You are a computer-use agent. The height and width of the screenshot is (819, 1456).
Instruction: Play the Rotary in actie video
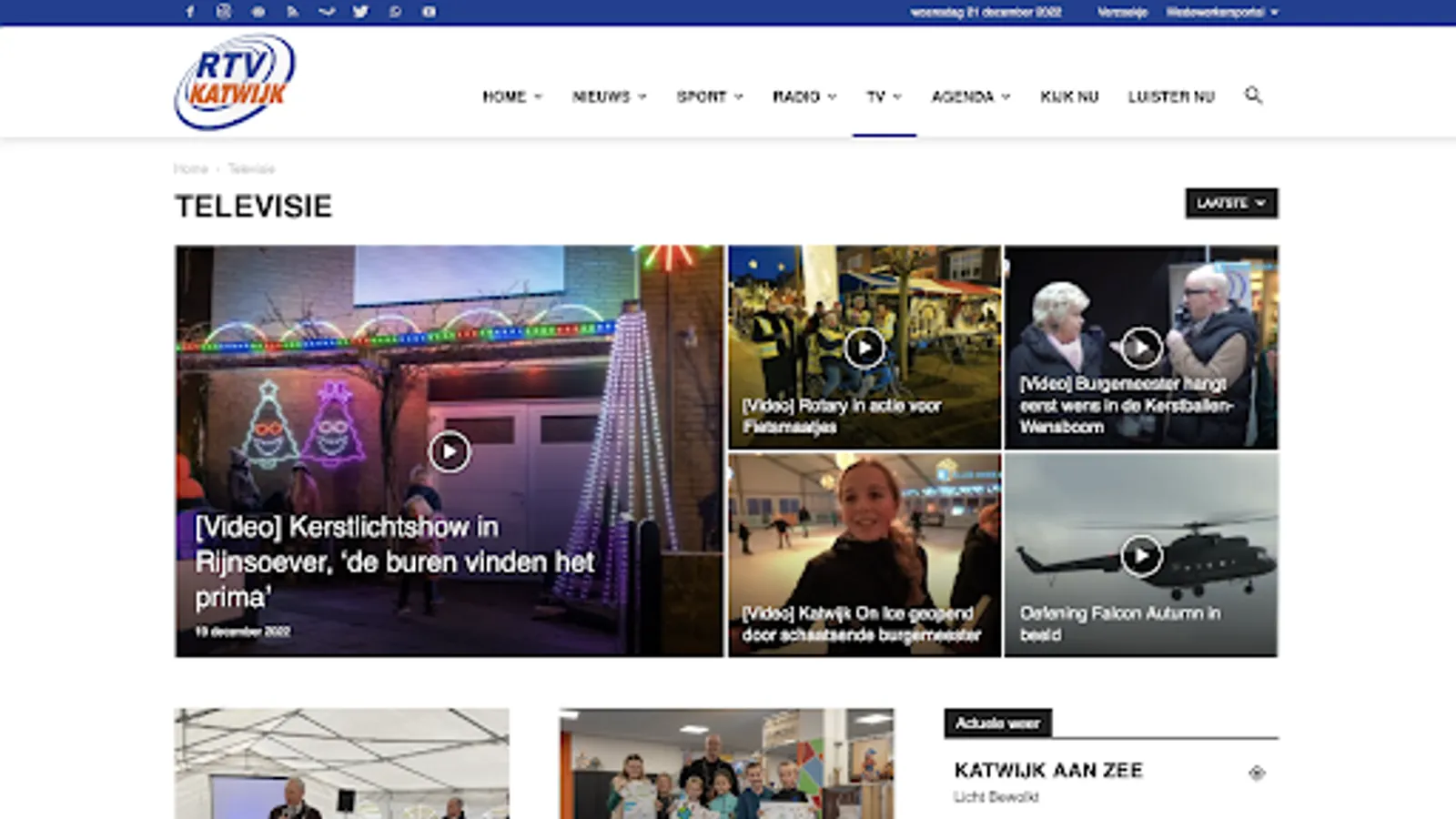pyautogui.click(x=864, y=347)
